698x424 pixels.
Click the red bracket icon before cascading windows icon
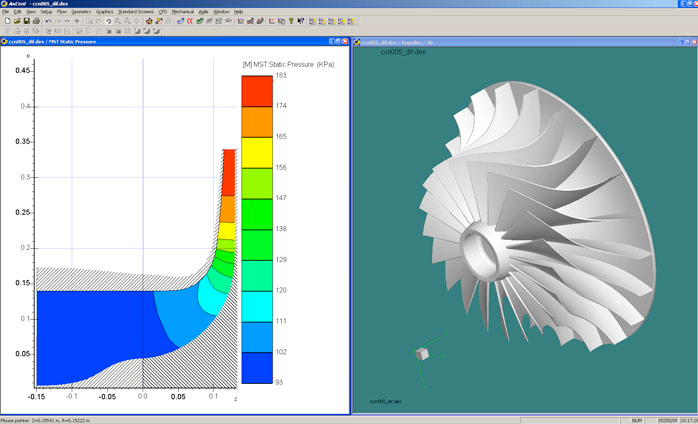click(271, 21)
